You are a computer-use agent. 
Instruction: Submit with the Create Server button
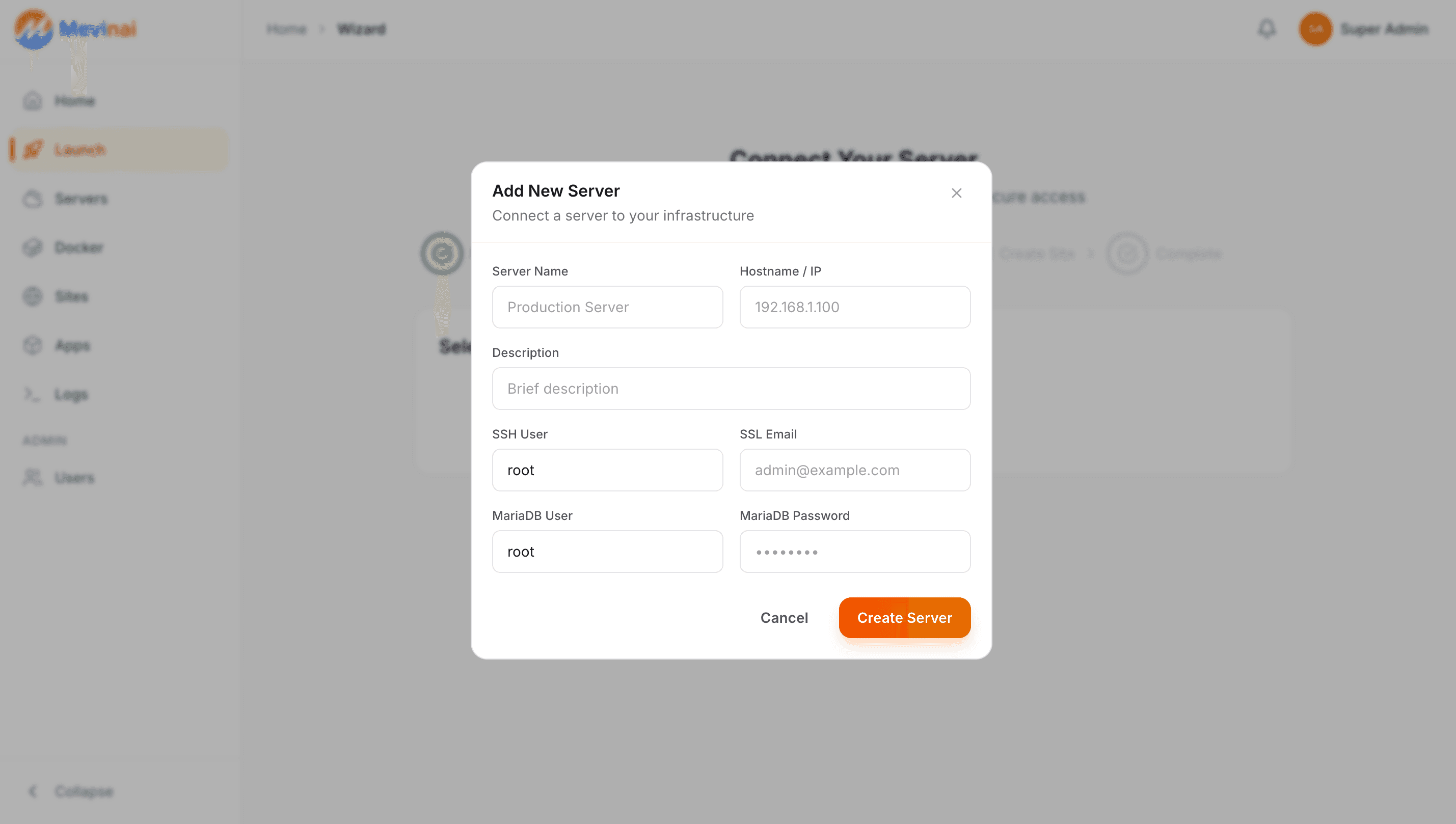pos(904,617)
